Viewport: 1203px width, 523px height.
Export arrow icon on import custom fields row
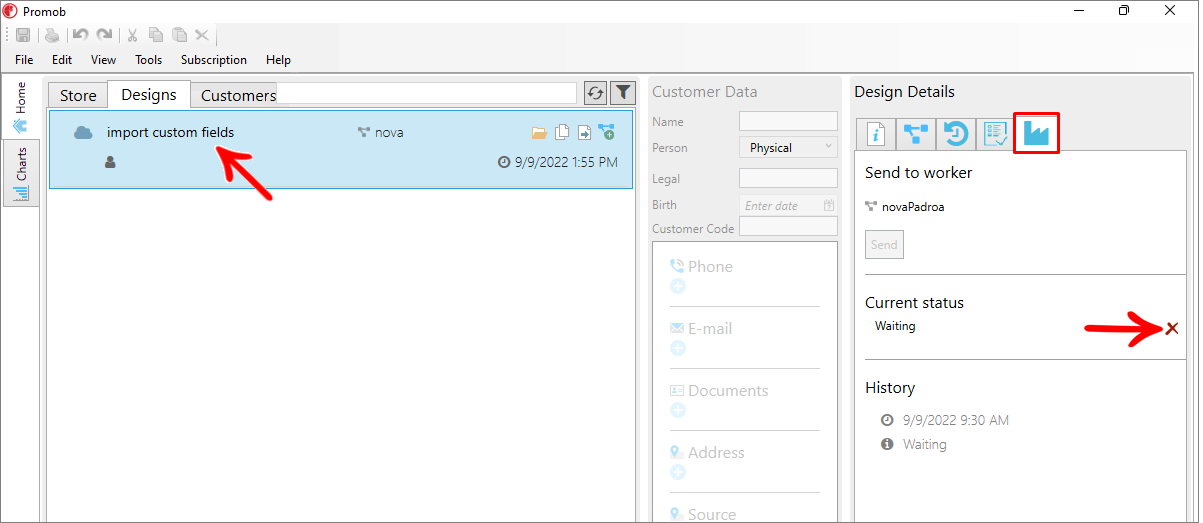pos(584,132)
